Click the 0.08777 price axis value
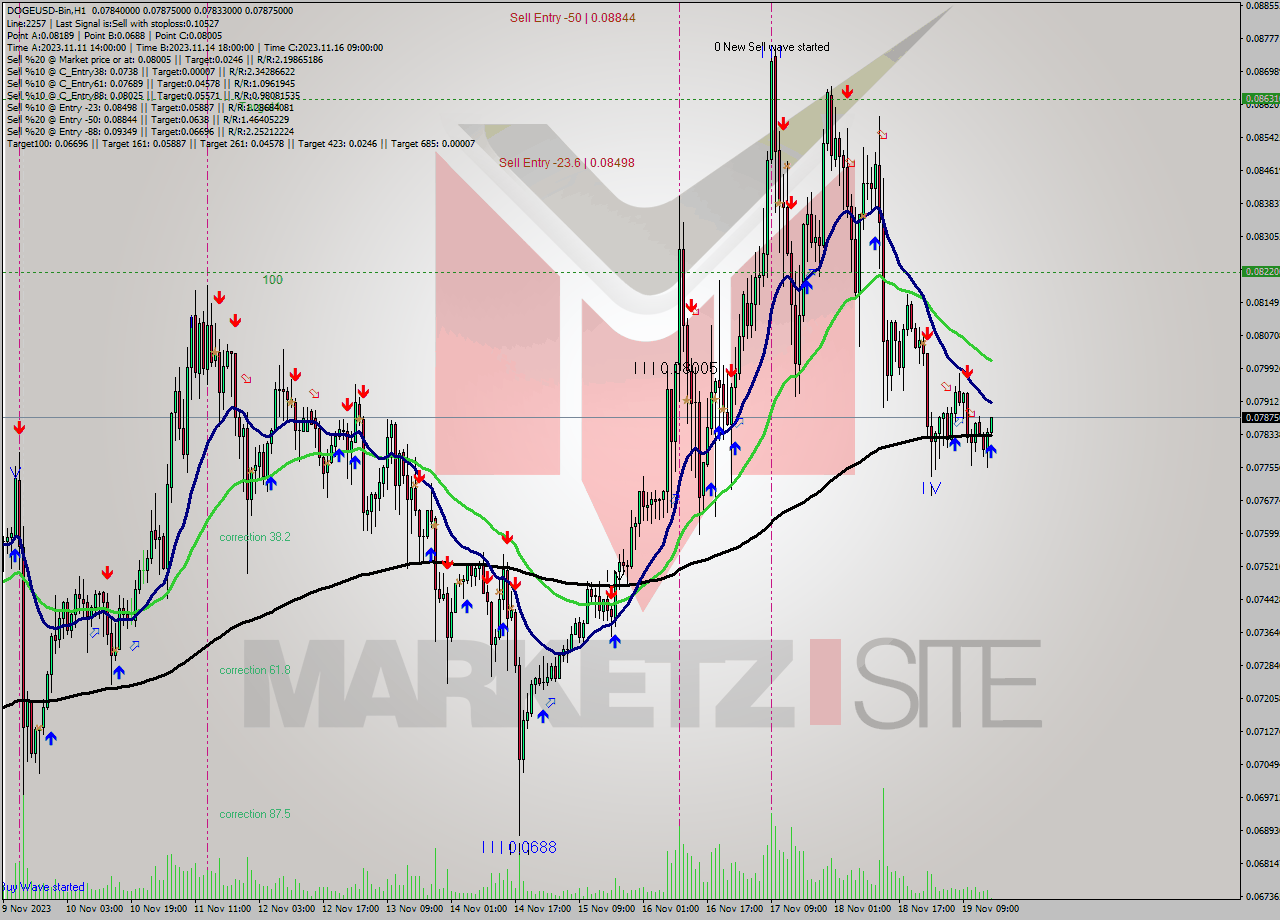The height and width of the screenshot is (920, 1280). click(1261, 38)
